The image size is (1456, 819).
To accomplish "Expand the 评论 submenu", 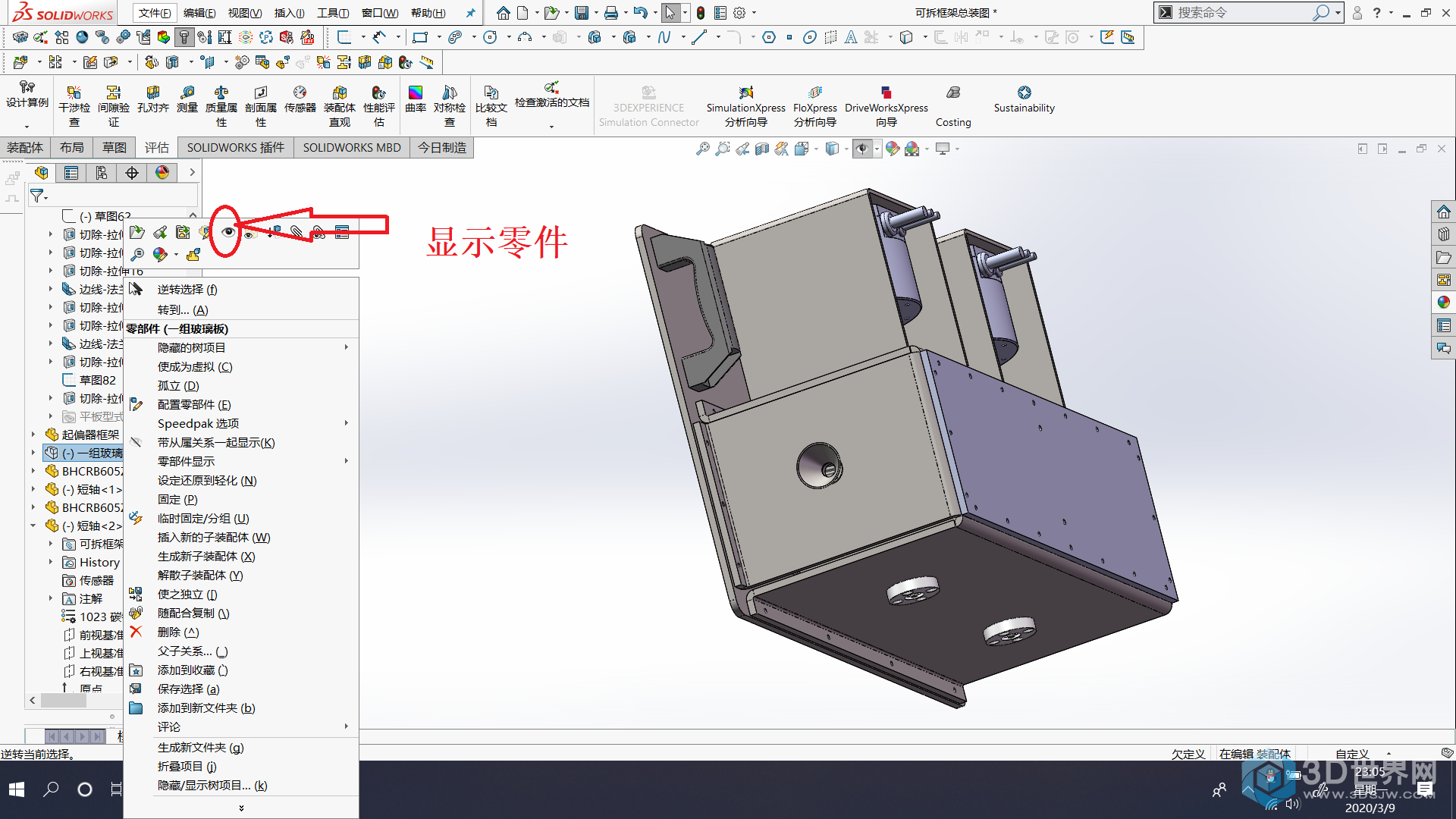I will click(x=347, y=726).
